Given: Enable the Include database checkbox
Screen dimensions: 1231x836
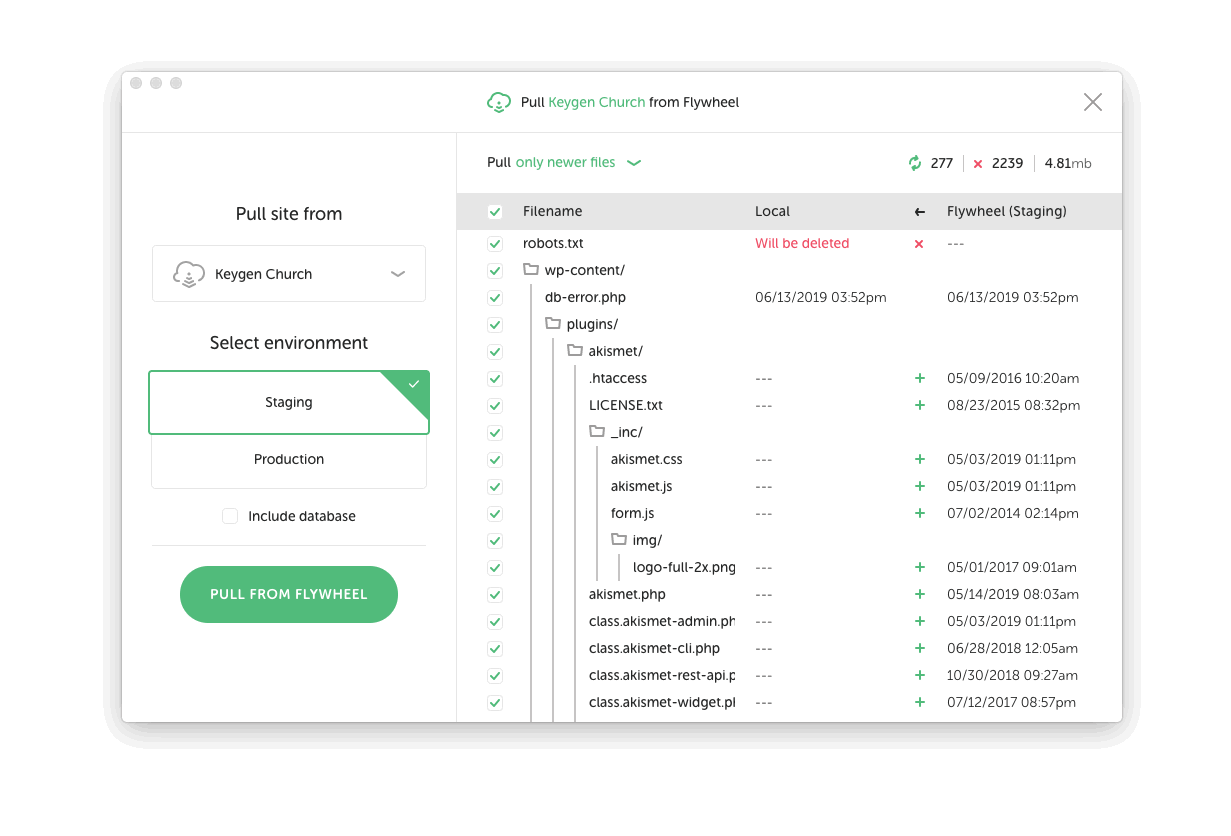Looking at the screenshot, I should coord(230,516).
